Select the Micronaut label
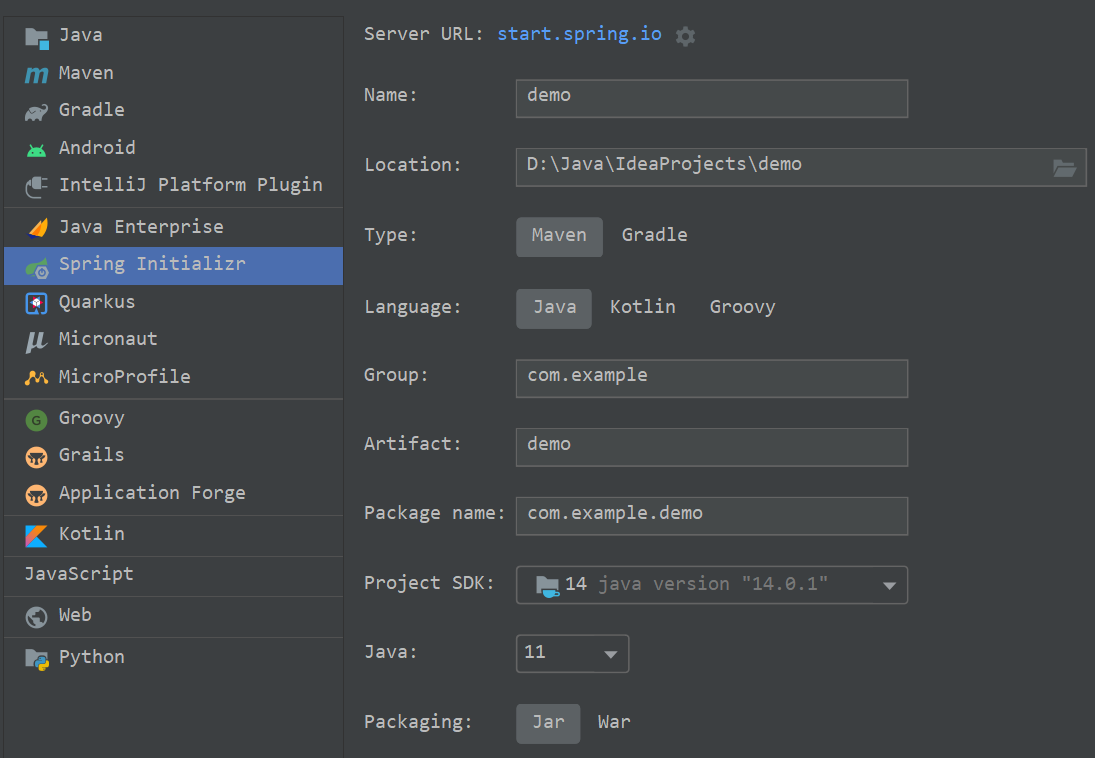 (108, 339)
